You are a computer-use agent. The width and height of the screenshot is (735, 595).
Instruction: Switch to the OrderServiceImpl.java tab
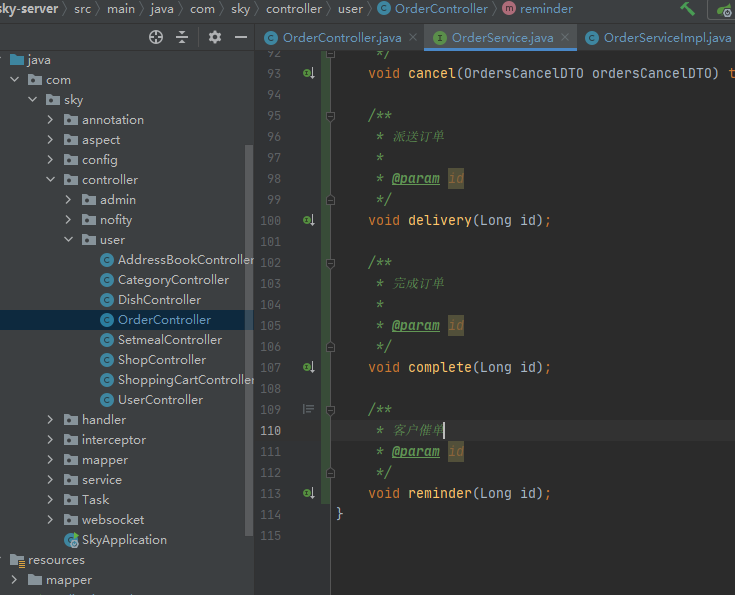(x=666, y=38)
